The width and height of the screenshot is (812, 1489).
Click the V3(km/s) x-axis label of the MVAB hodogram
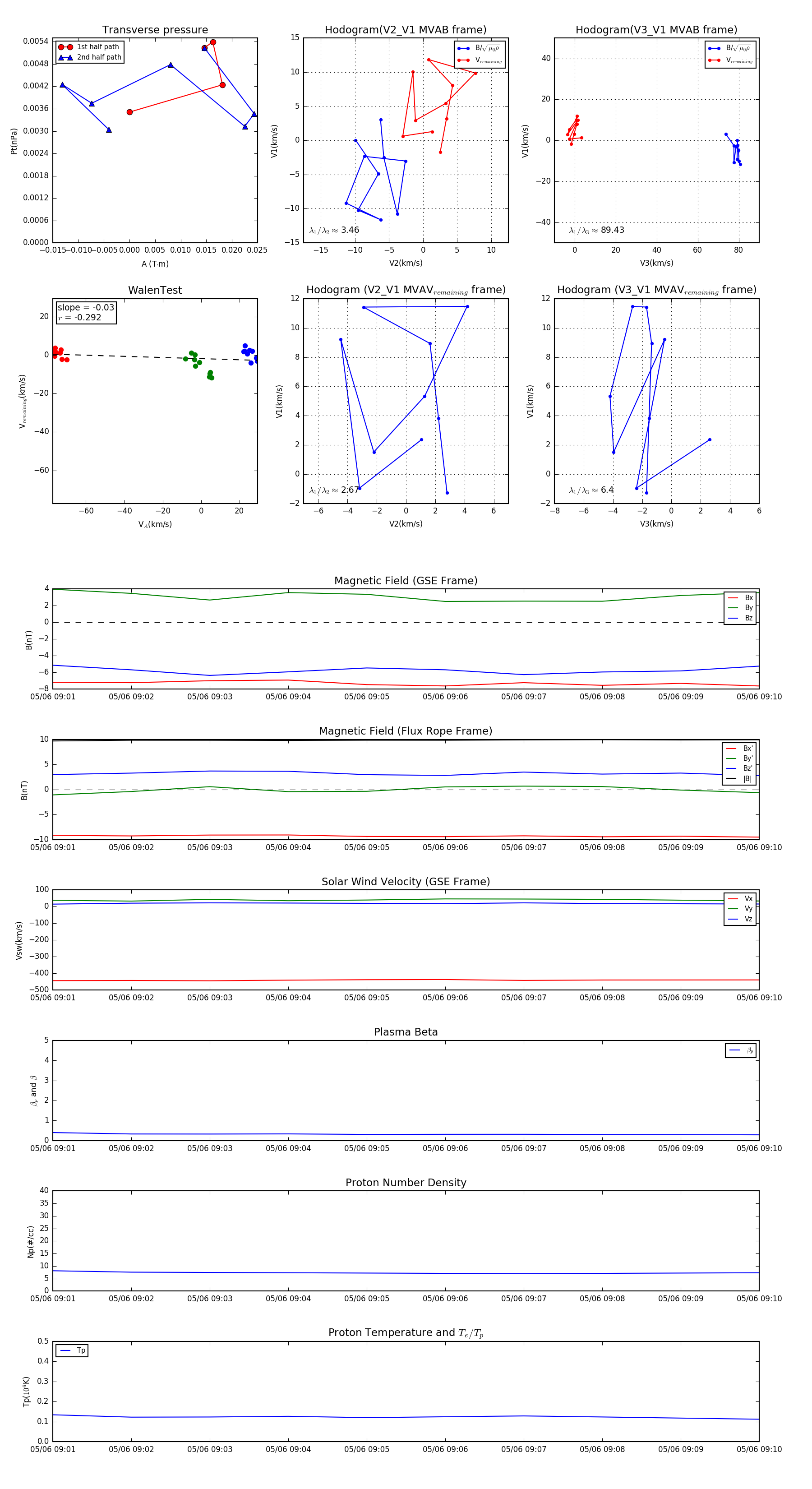tap(656, 264)
